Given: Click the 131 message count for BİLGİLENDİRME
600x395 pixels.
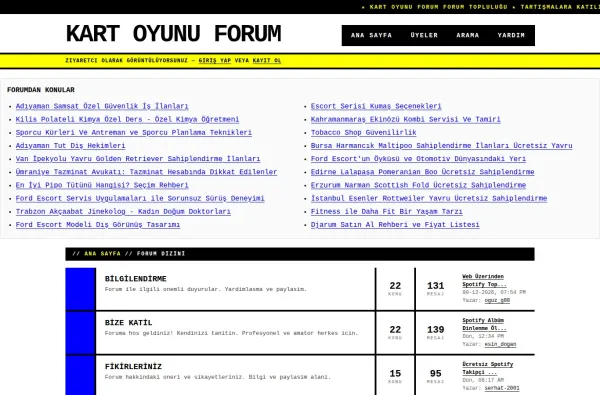Looking at the screenshot, I should tap(435, 286).
